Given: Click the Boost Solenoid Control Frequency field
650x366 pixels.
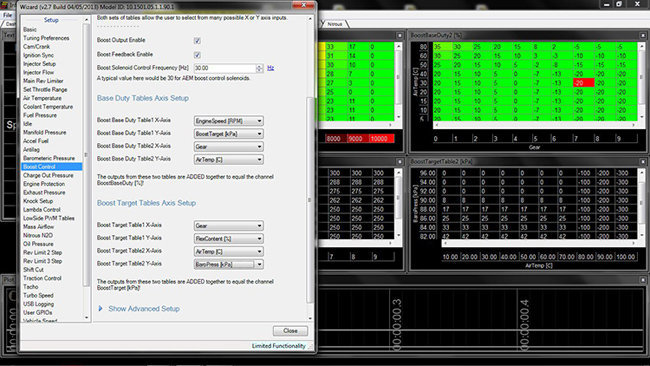Looking at the screenshot, I should pos(225,68).
